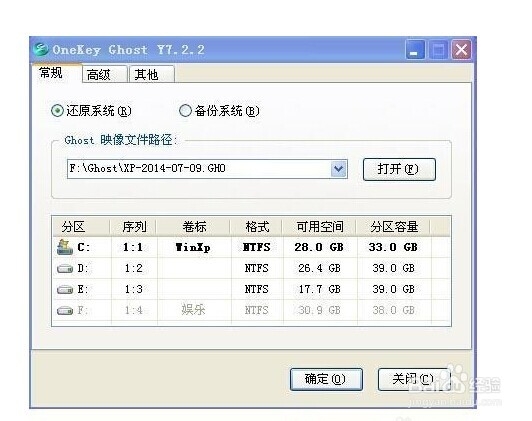Click the D: partition letter
This screenshot has width=532, height=421.
pyautogui.click(x=82, y=269)
